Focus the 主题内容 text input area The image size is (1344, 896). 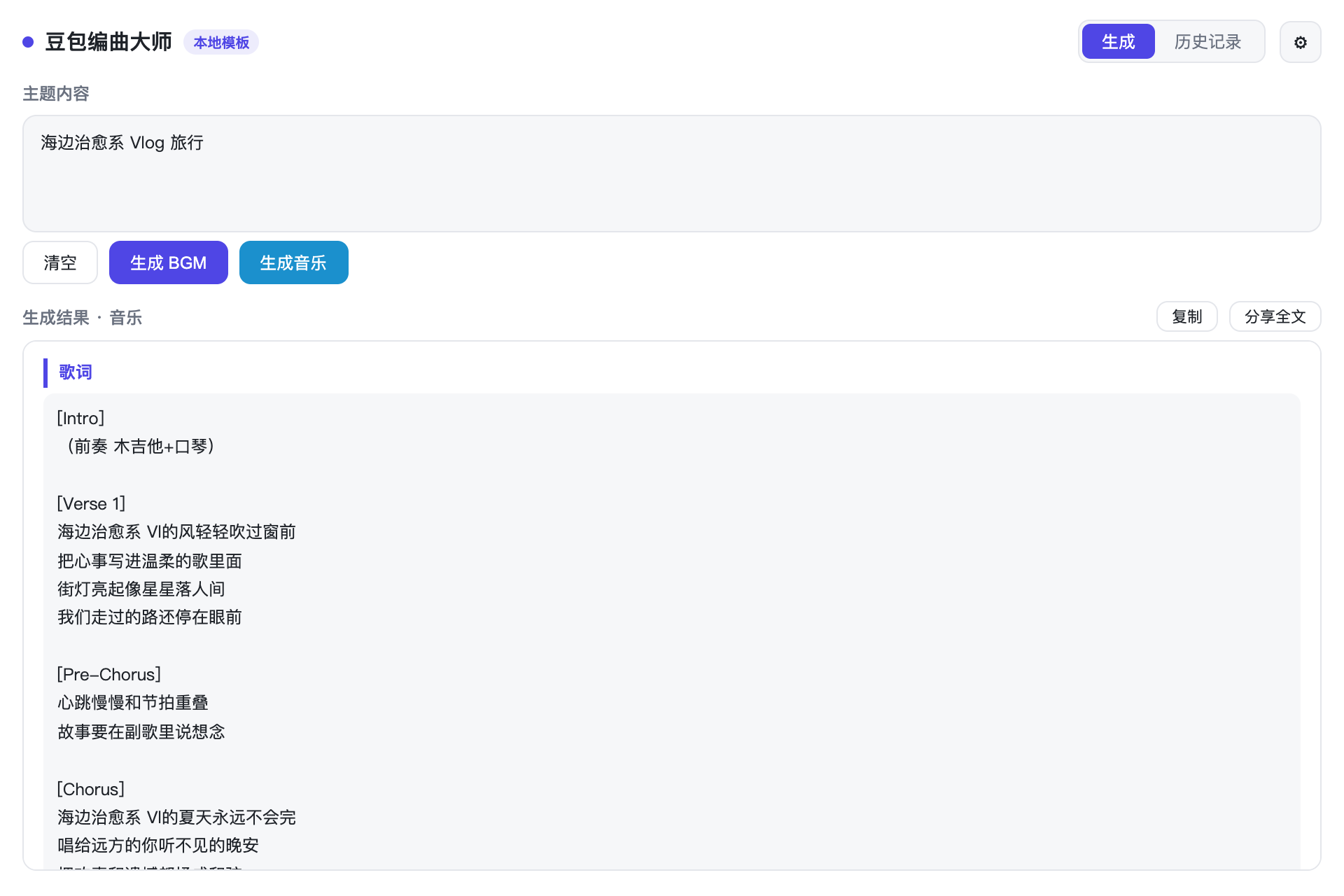pyautogui.click(x=672, y=174)
